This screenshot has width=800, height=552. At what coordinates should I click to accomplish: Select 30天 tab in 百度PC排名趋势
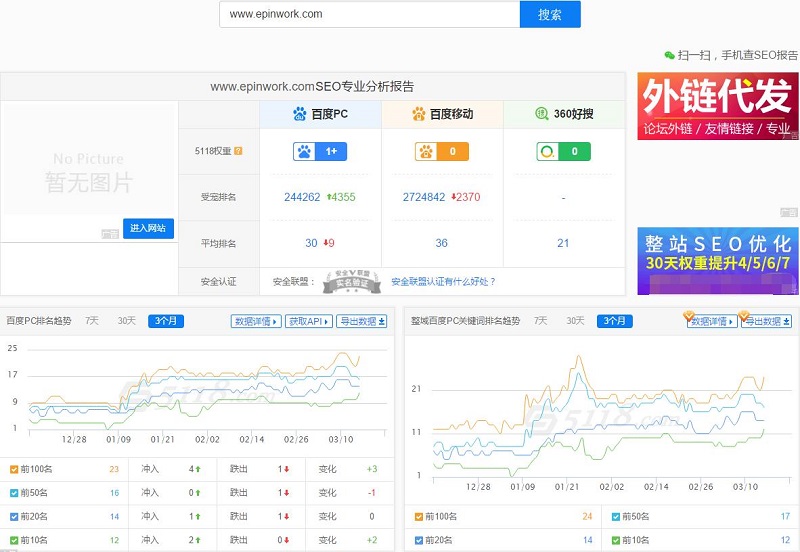coord(127,321)
